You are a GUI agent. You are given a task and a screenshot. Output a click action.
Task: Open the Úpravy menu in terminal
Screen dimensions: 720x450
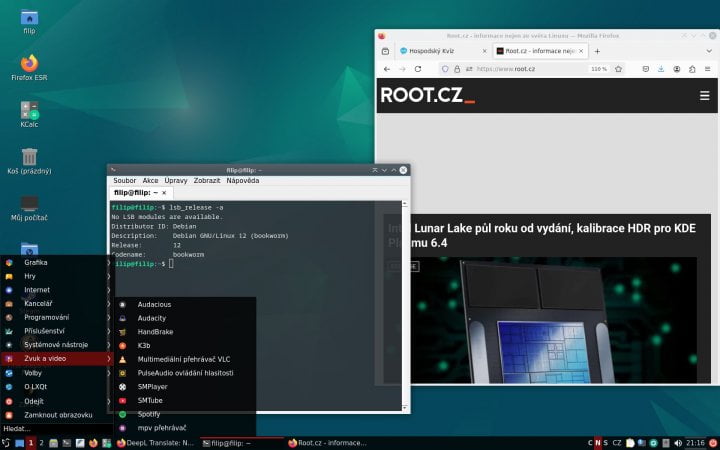point(176,181)
